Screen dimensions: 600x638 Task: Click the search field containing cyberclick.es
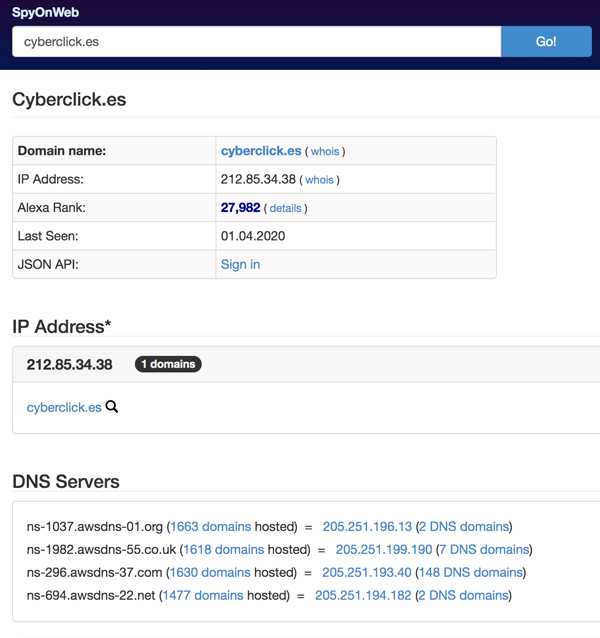257,42
